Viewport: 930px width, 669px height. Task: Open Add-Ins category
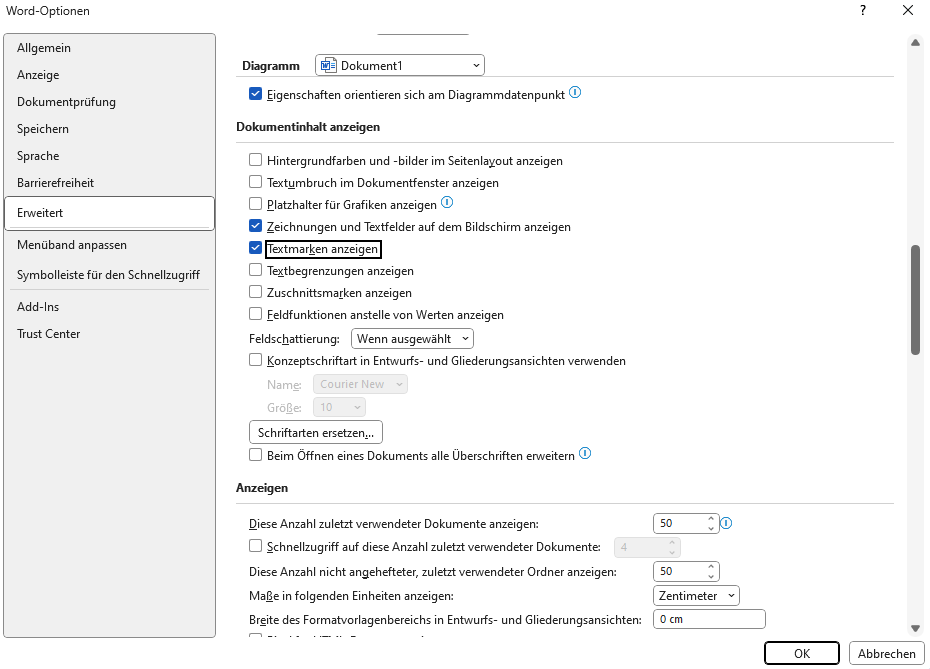click(x=109, y=307)
